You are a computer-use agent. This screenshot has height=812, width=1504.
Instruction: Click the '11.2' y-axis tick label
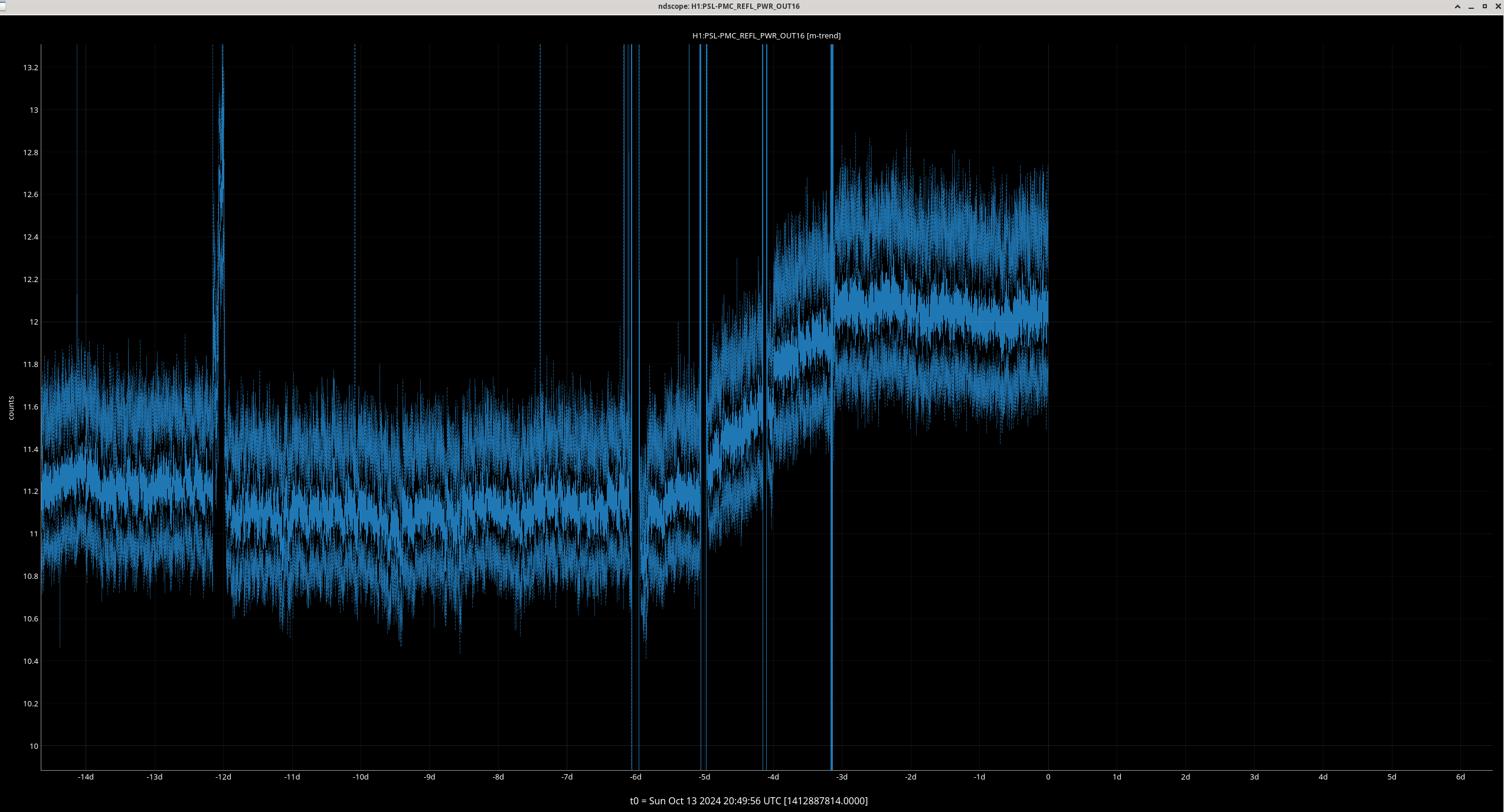pyautogui.click(x=31, y=492)
